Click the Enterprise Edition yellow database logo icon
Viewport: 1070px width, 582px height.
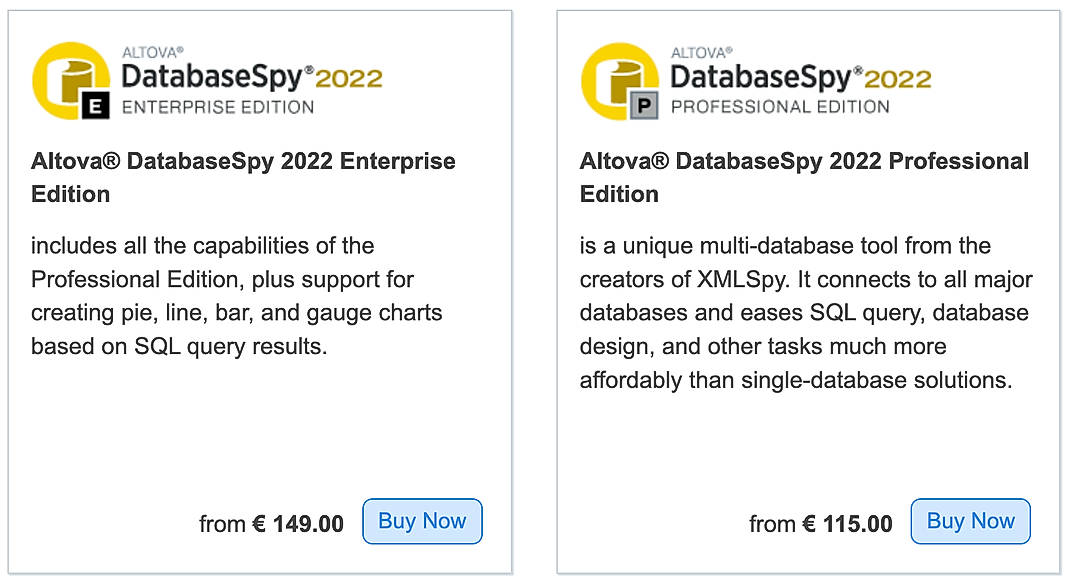point(71,81)
